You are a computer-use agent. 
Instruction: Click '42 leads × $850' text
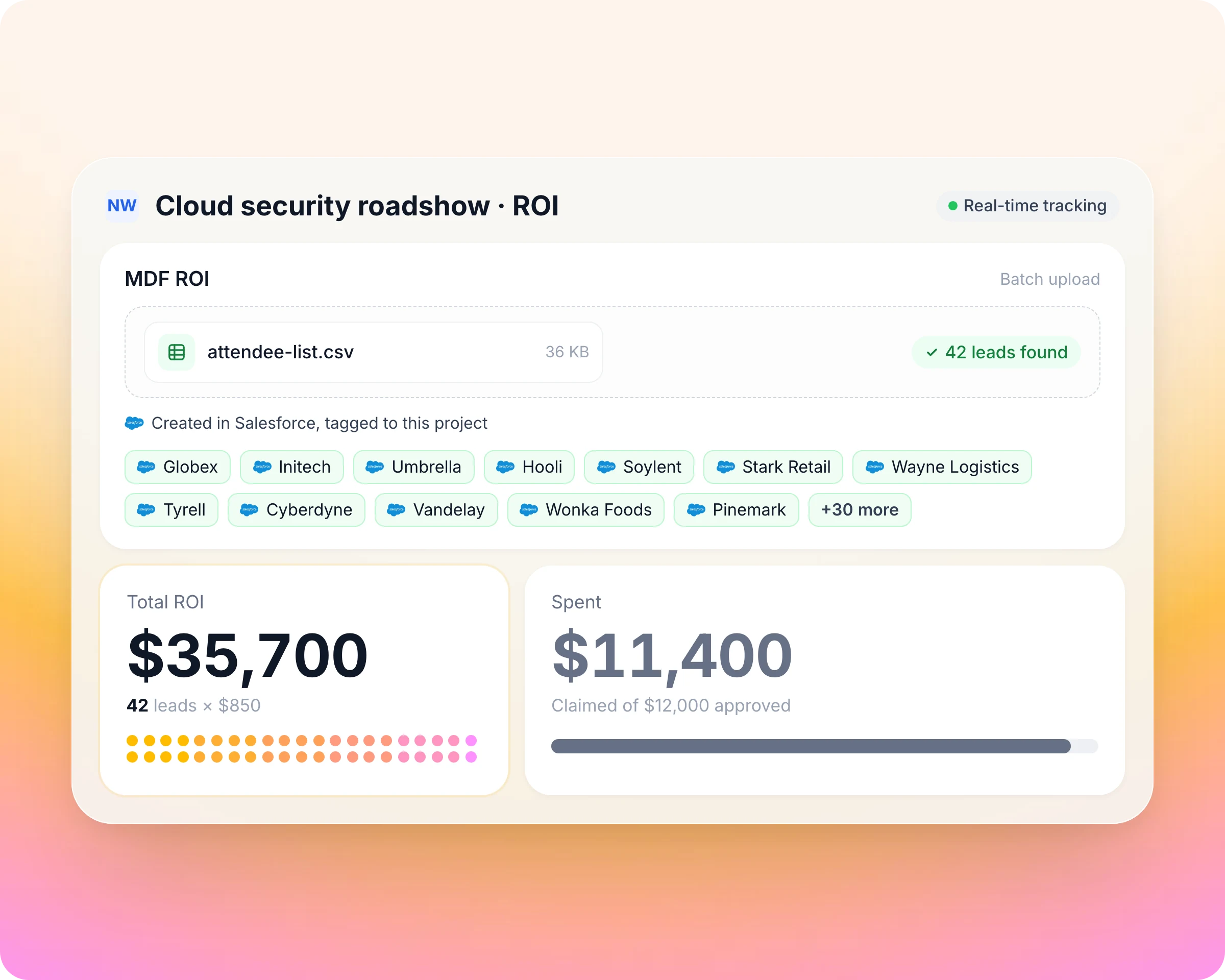pos(194,705)
